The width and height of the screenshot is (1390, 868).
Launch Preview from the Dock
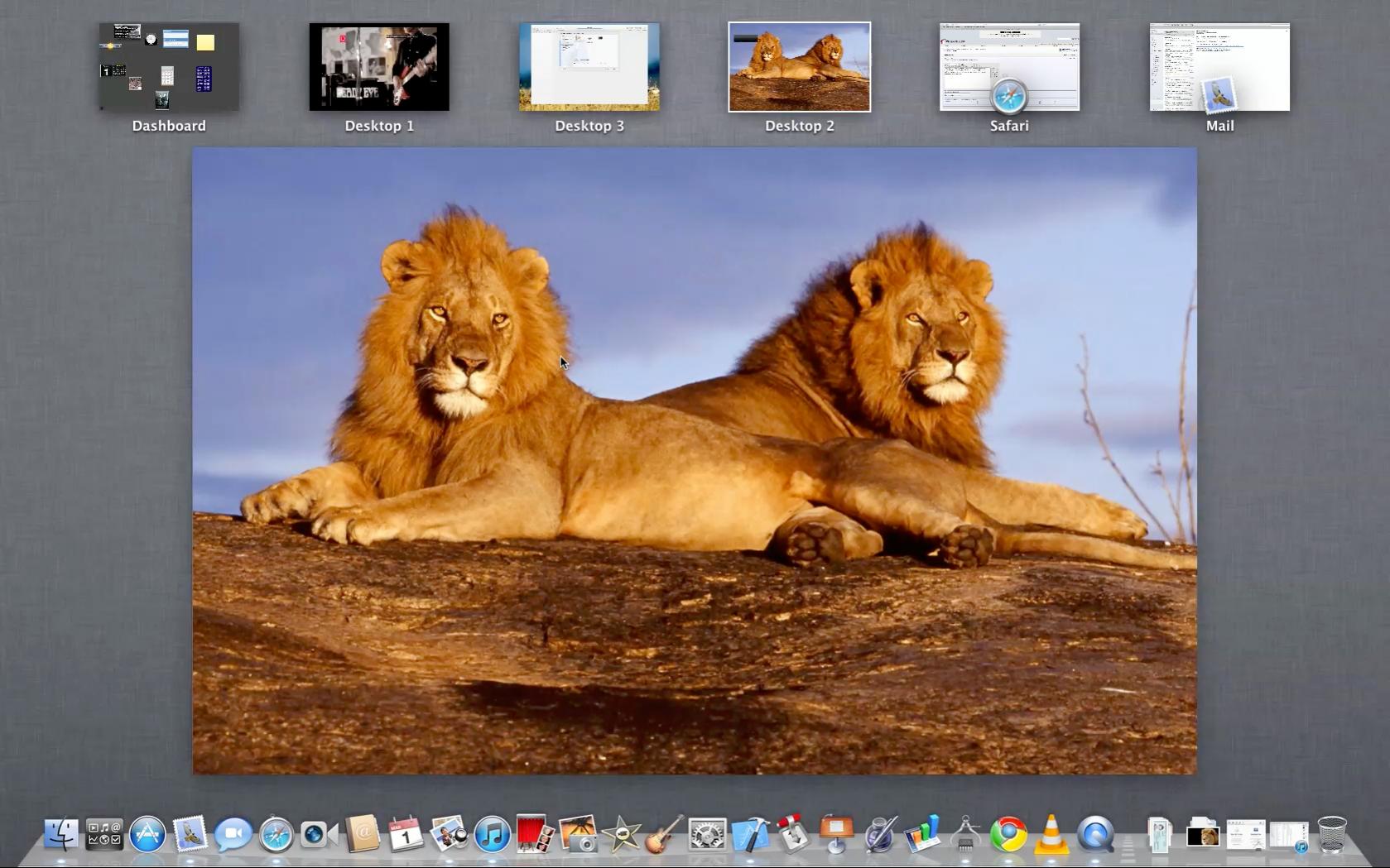(x=449, y=834)
